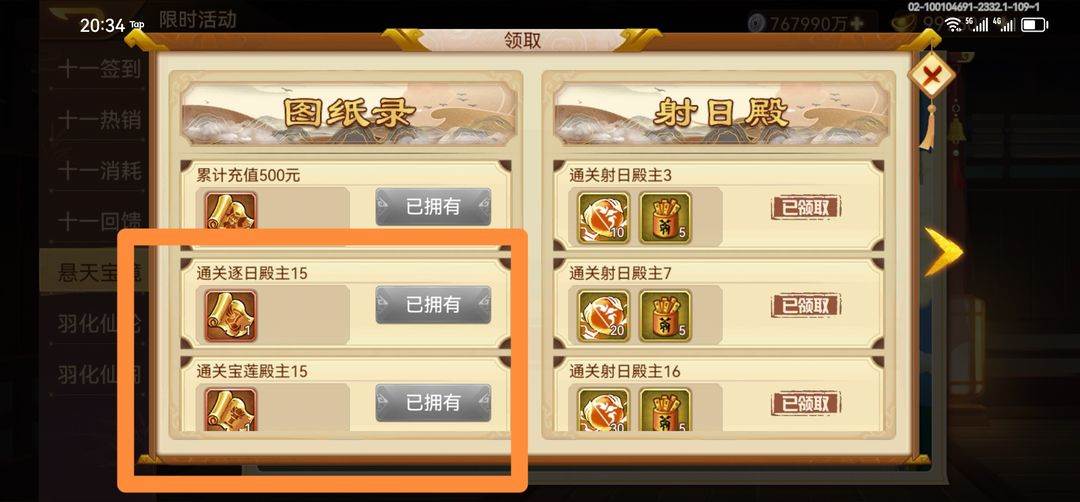1080x502 pixels.
Task: Tap the orange orb reward with quantity 30
Action: coord(603,410)
